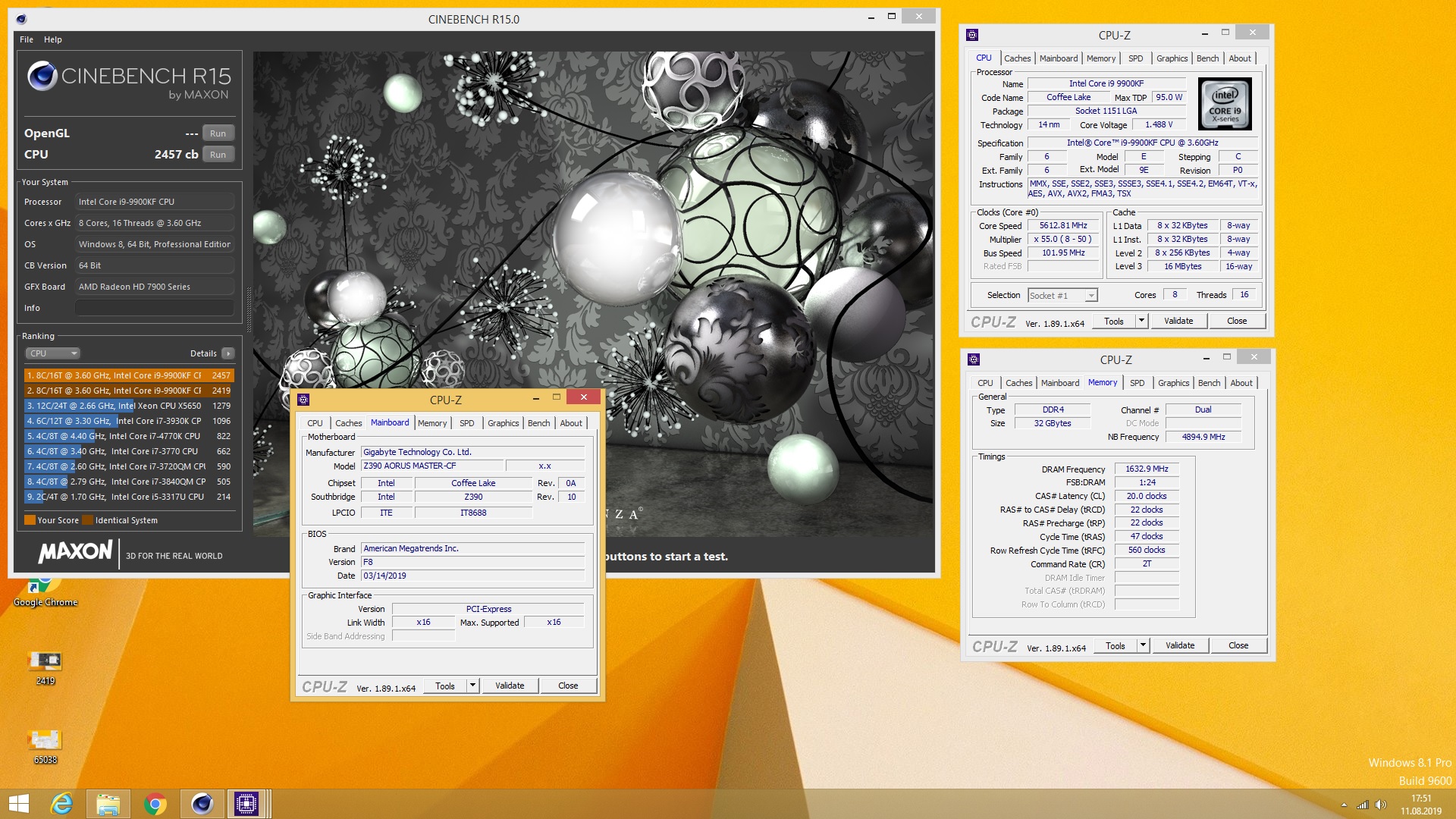
Task: Click Close in top CPU-Z window
Action: pyautogui.click(x=1237, y=321)
